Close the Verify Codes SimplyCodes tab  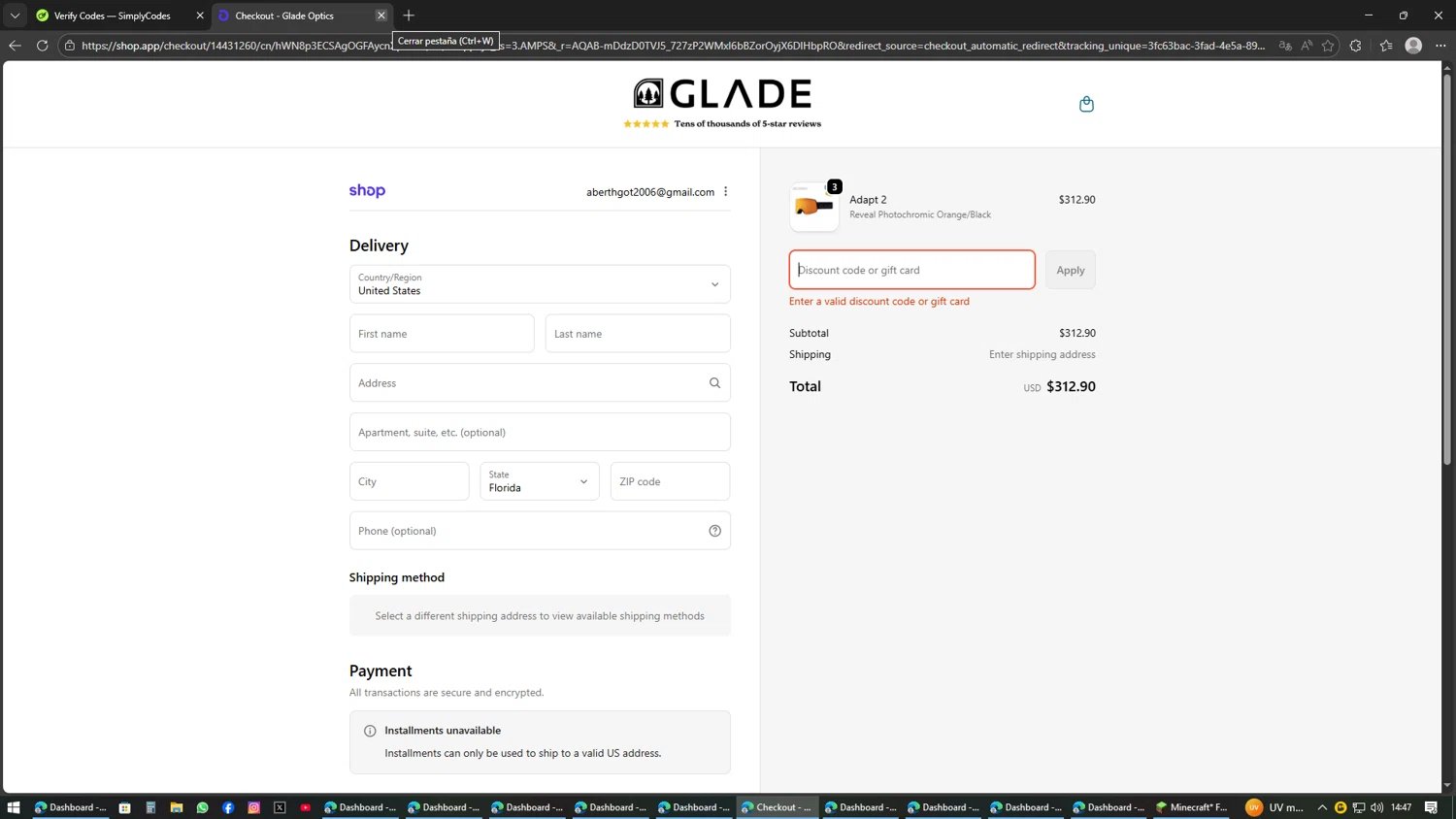(200, 16)
